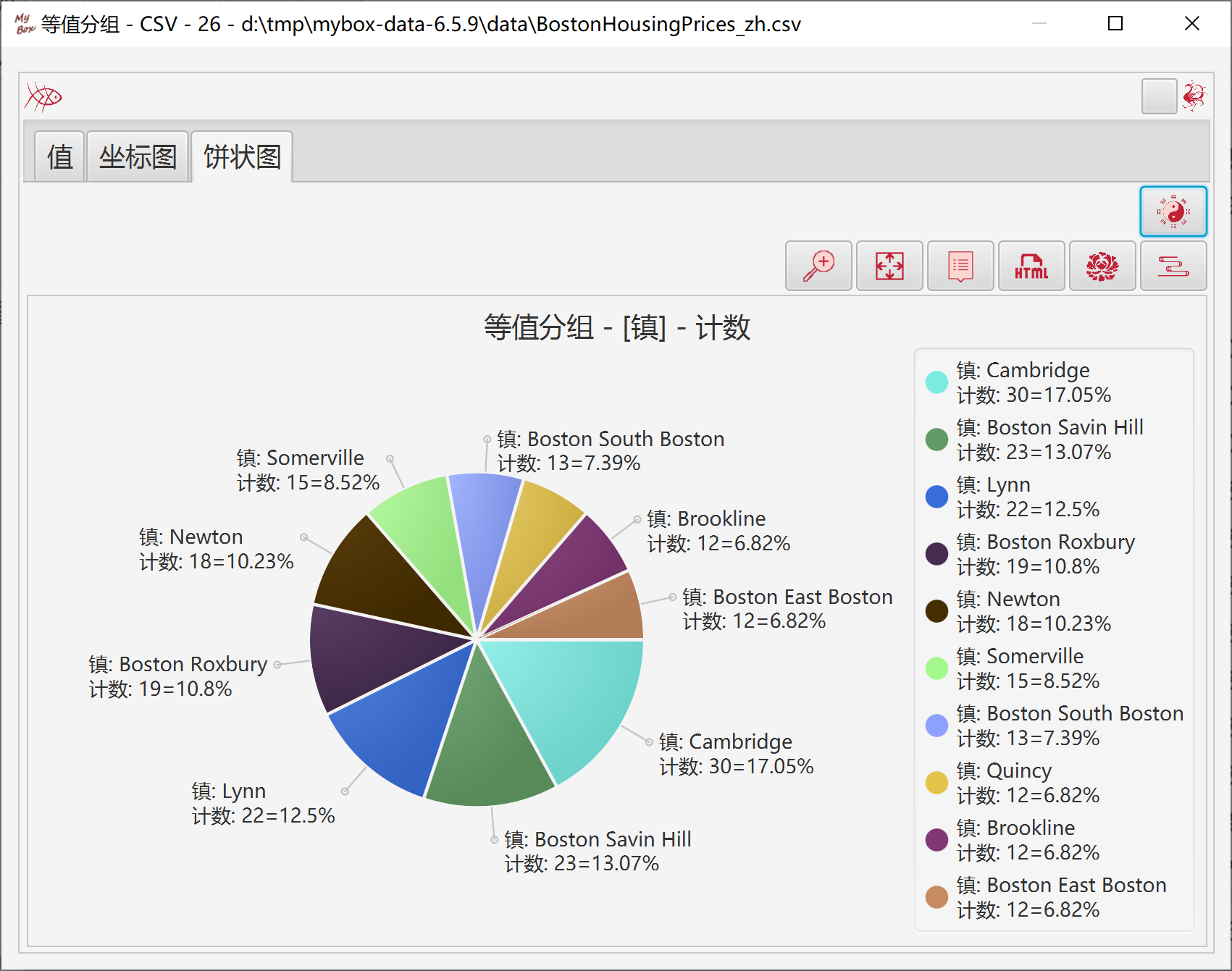Click the Boston South Boston periwinkle legend swatch
Image resolution: width=1232 pixels, height=971 pixels.
(936, 726)
